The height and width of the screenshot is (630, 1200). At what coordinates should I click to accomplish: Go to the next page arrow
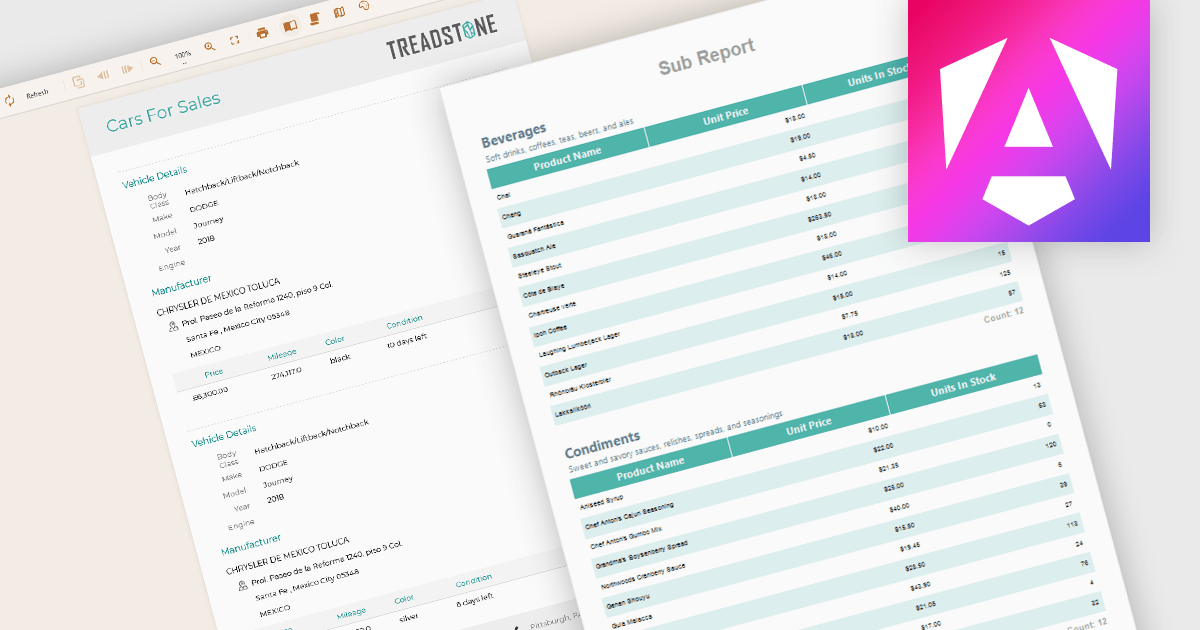(127, 69)
